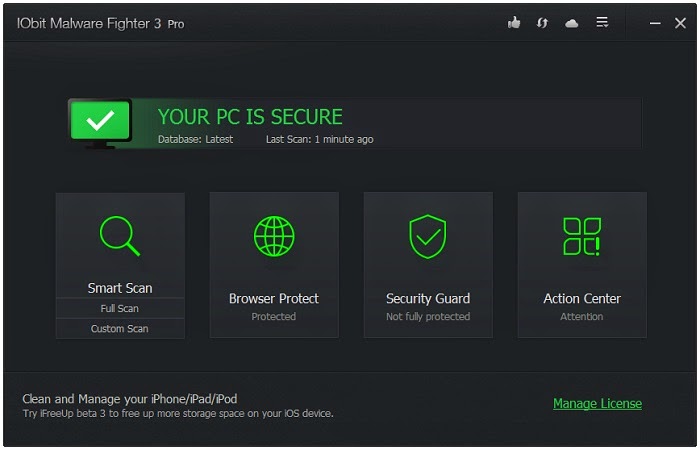This screenshot has height=450, width=700.
Task: Click Security Guard 'Not fully protected' status
Action: 428,317
